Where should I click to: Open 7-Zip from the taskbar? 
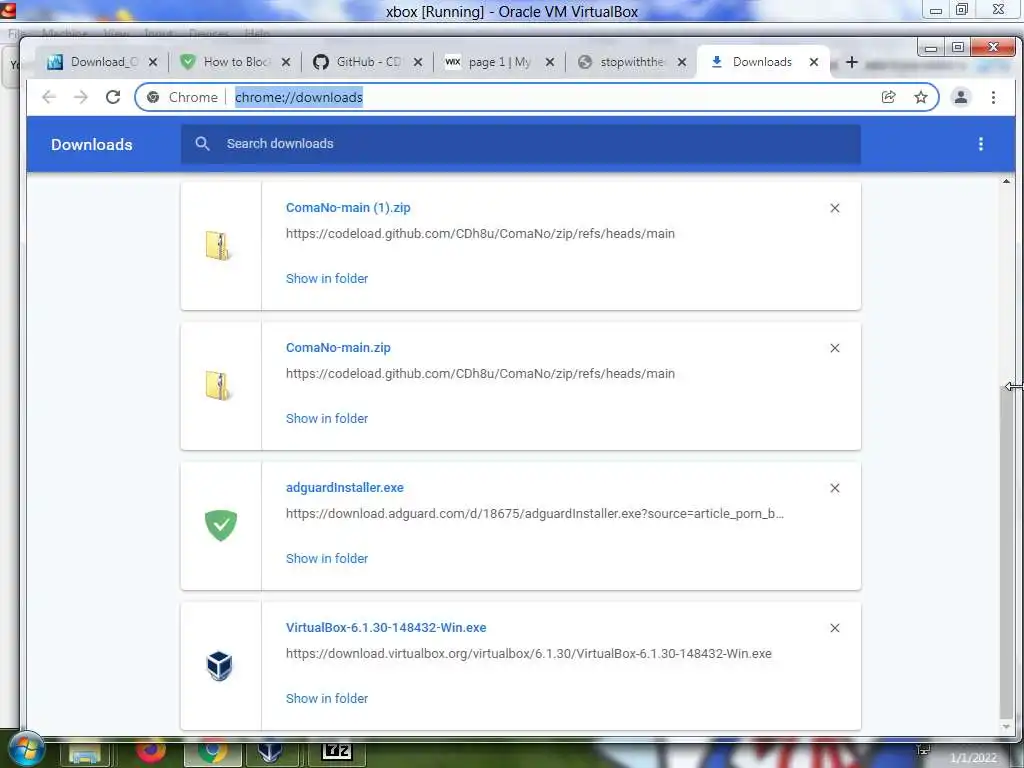point(337,752)
